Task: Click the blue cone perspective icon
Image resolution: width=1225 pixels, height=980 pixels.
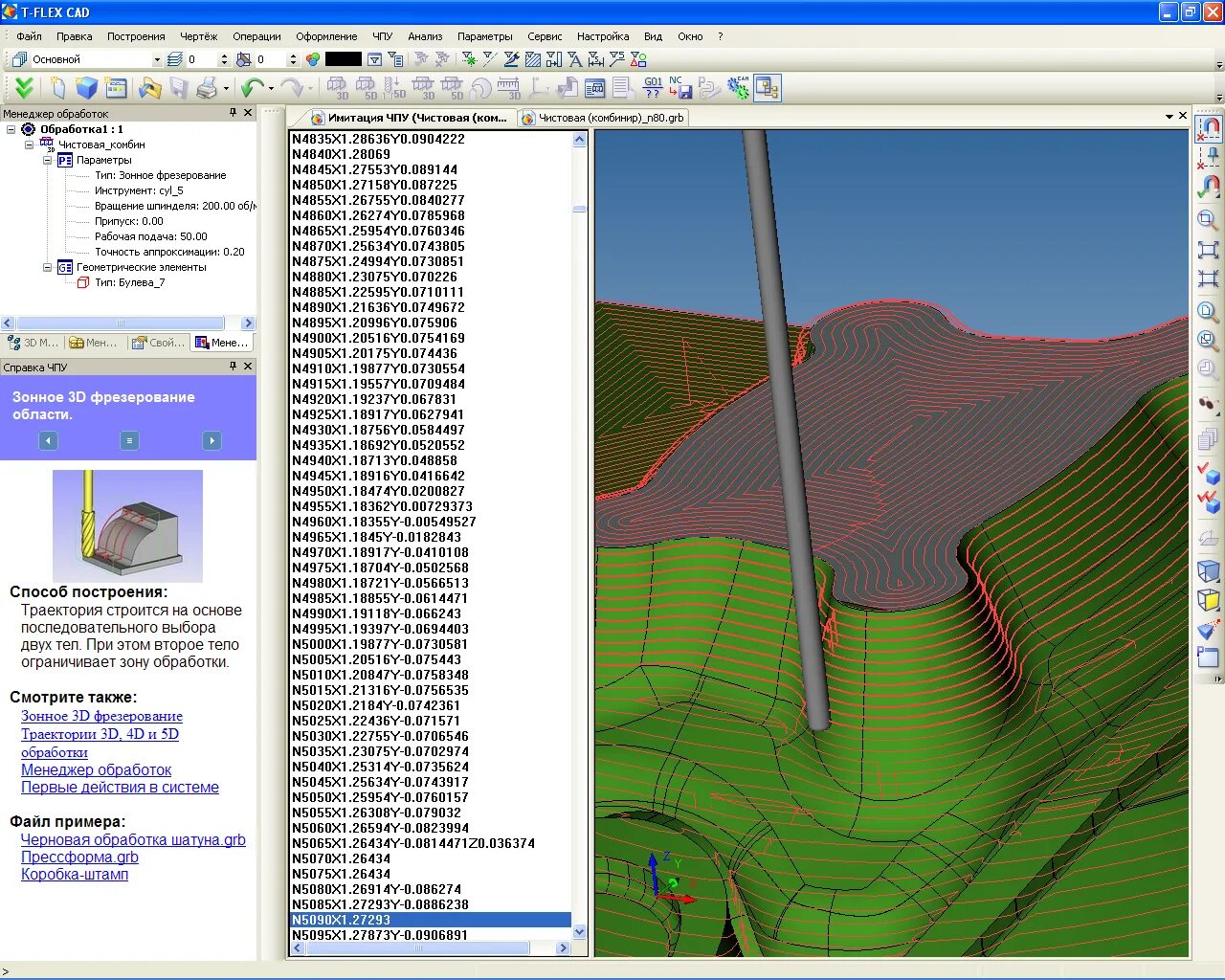Action: point(1209,629)
